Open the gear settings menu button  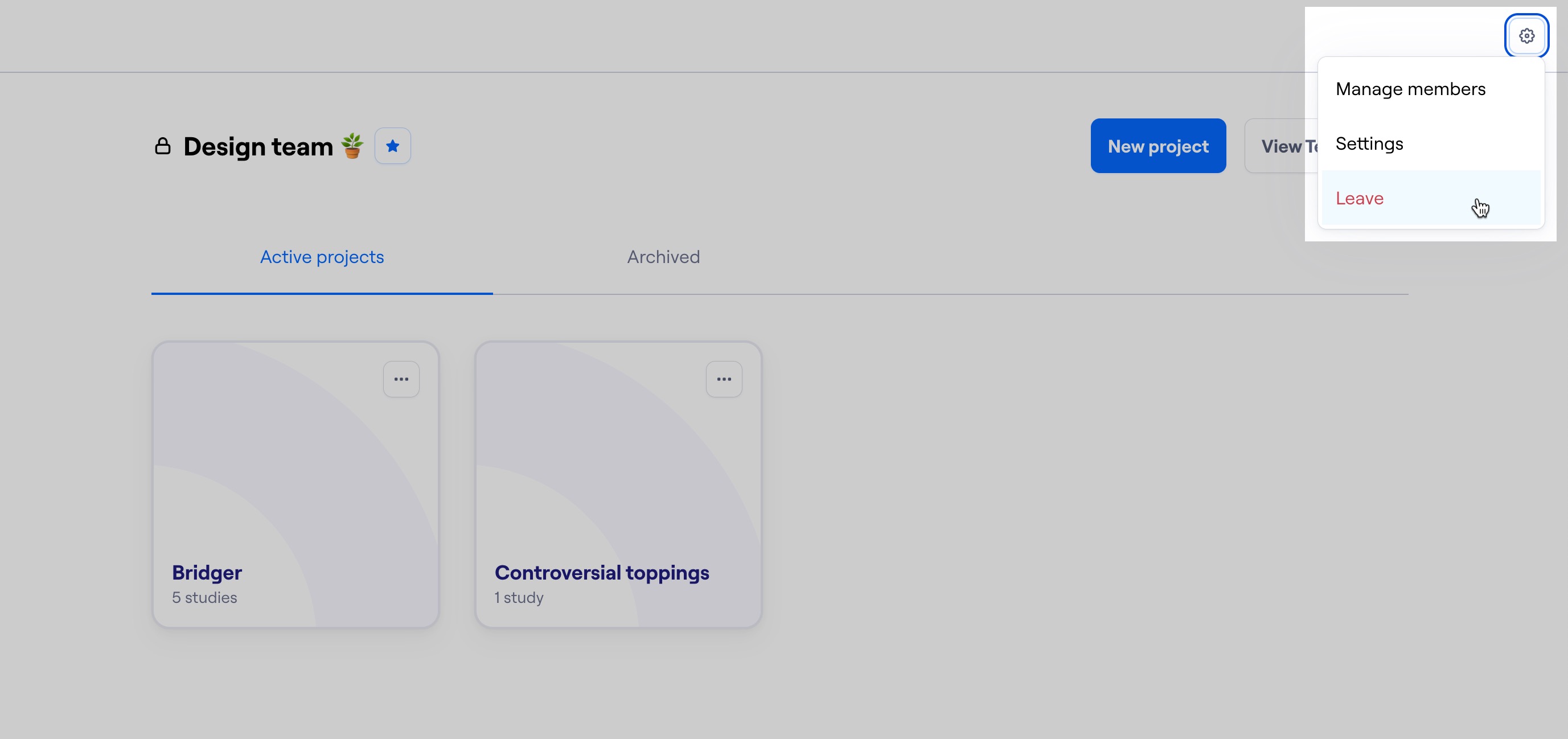pos(1526,36)
